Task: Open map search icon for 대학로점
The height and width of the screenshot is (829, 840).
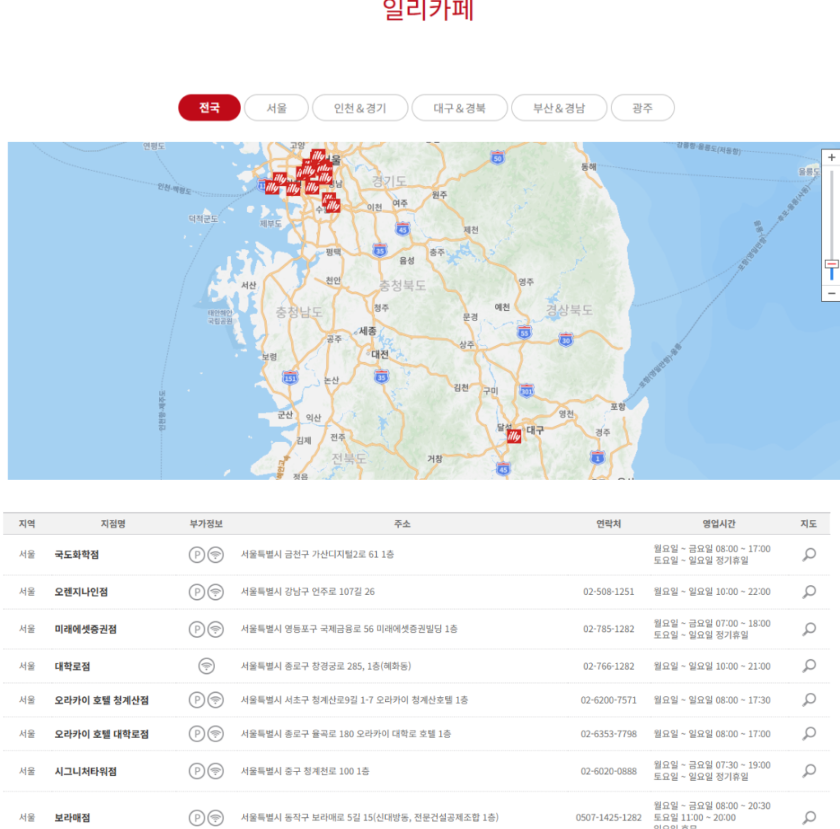Action: click(x=809, y=666)
